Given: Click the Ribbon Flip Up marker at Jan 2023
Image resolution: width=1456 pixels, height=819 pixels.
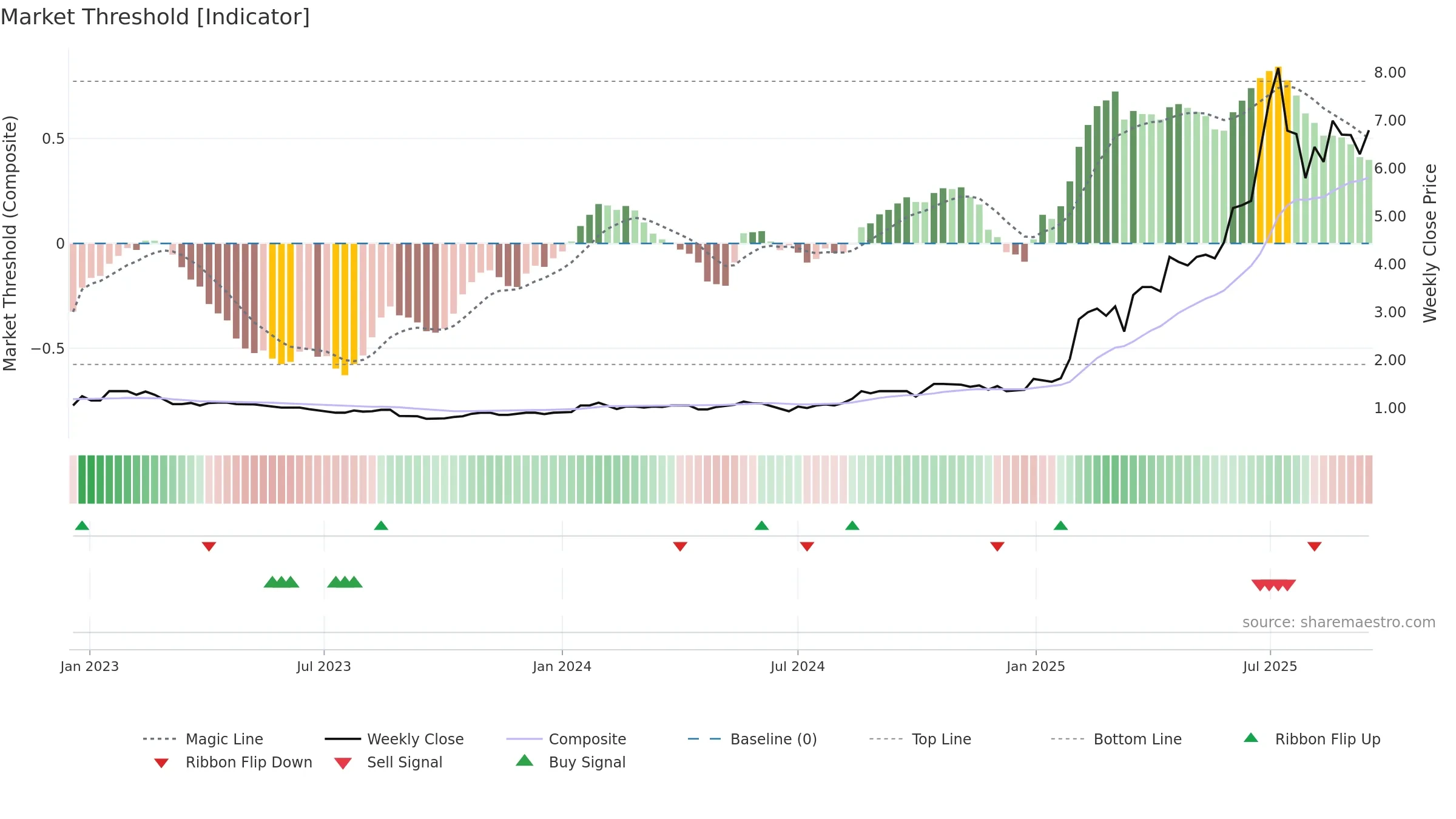Looking at the screenshot, I should point(82,525).
